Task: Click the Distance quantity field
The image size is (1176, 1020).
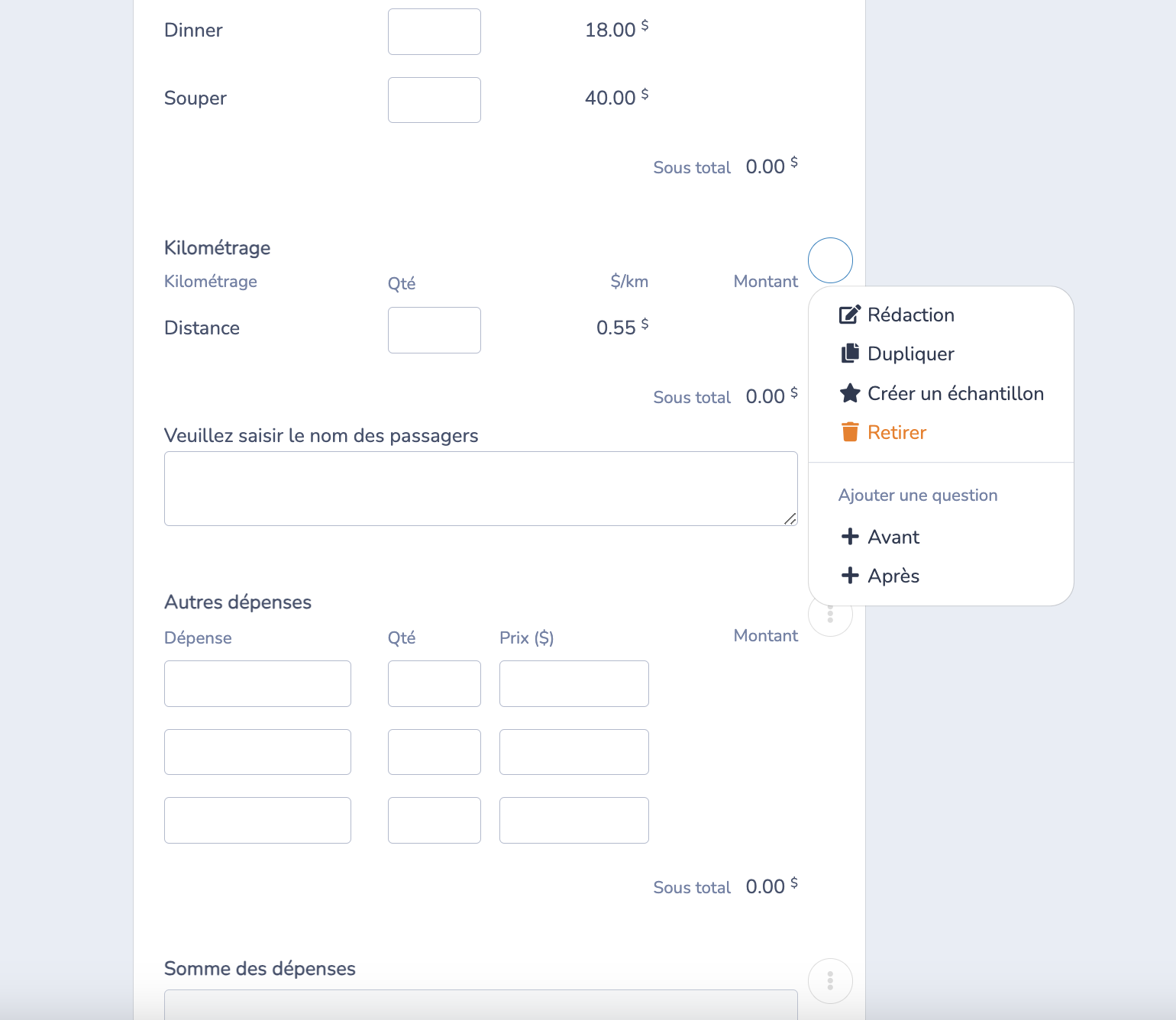Action: point(434,330)
